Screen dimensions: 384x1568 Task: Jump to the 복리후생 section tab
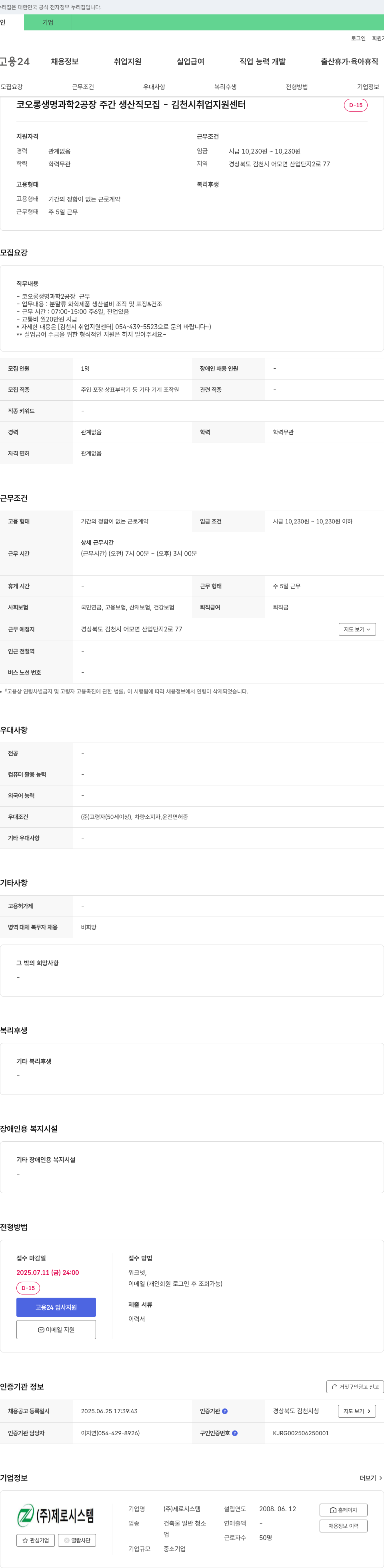click(225, 87)
